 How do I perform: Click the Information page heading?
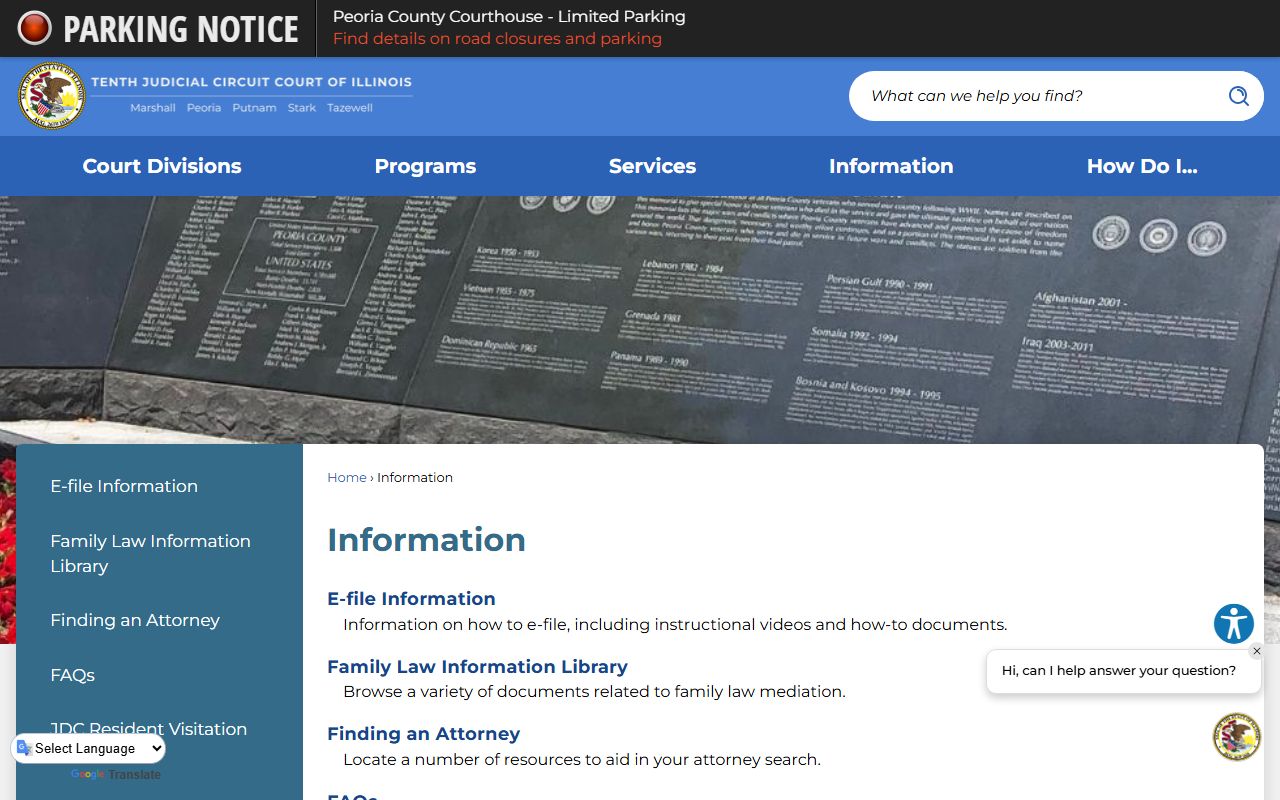click(426, 540)
